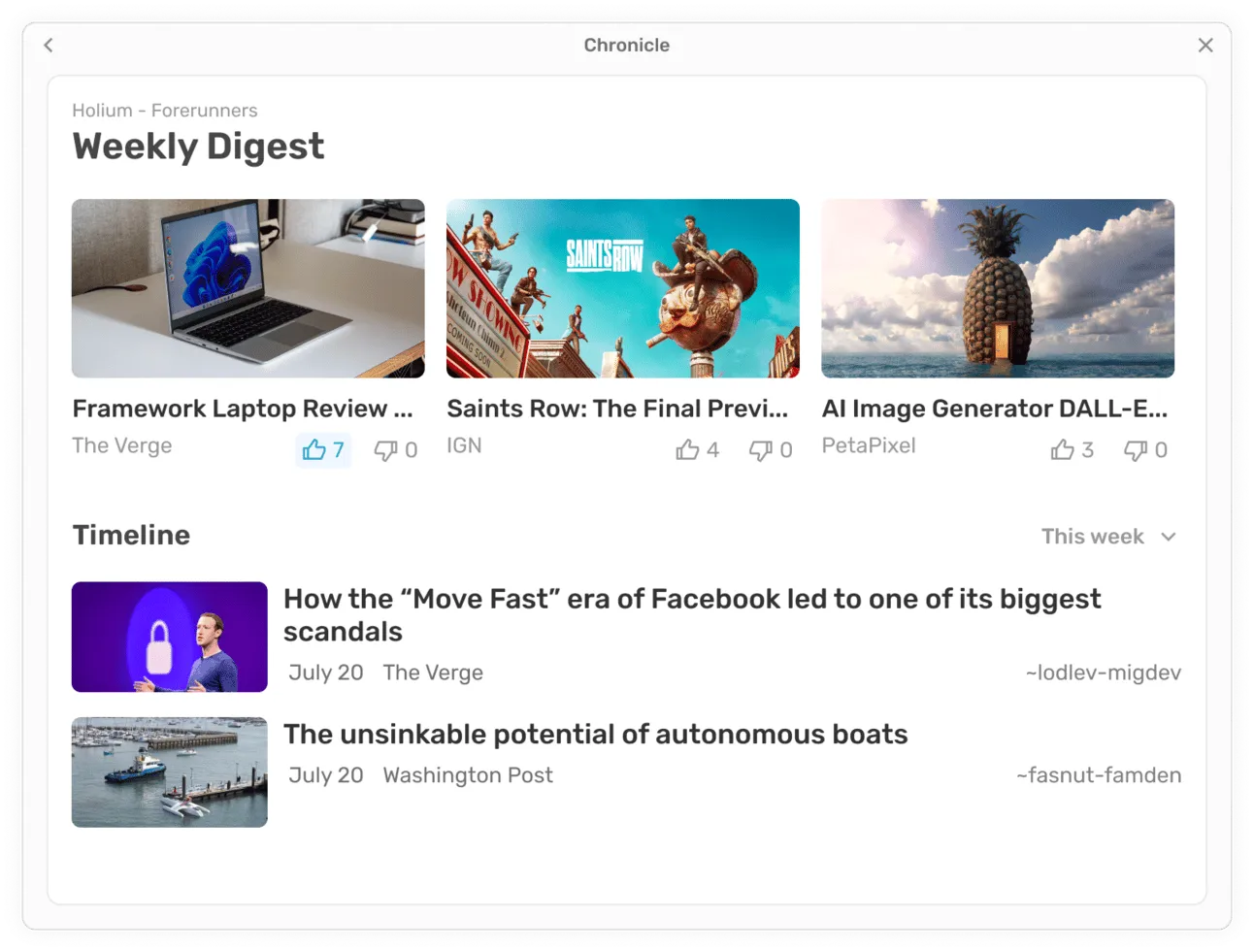Click the pineapple house thumbnail
Screen dimensions: 1254x952
(997, 288)
